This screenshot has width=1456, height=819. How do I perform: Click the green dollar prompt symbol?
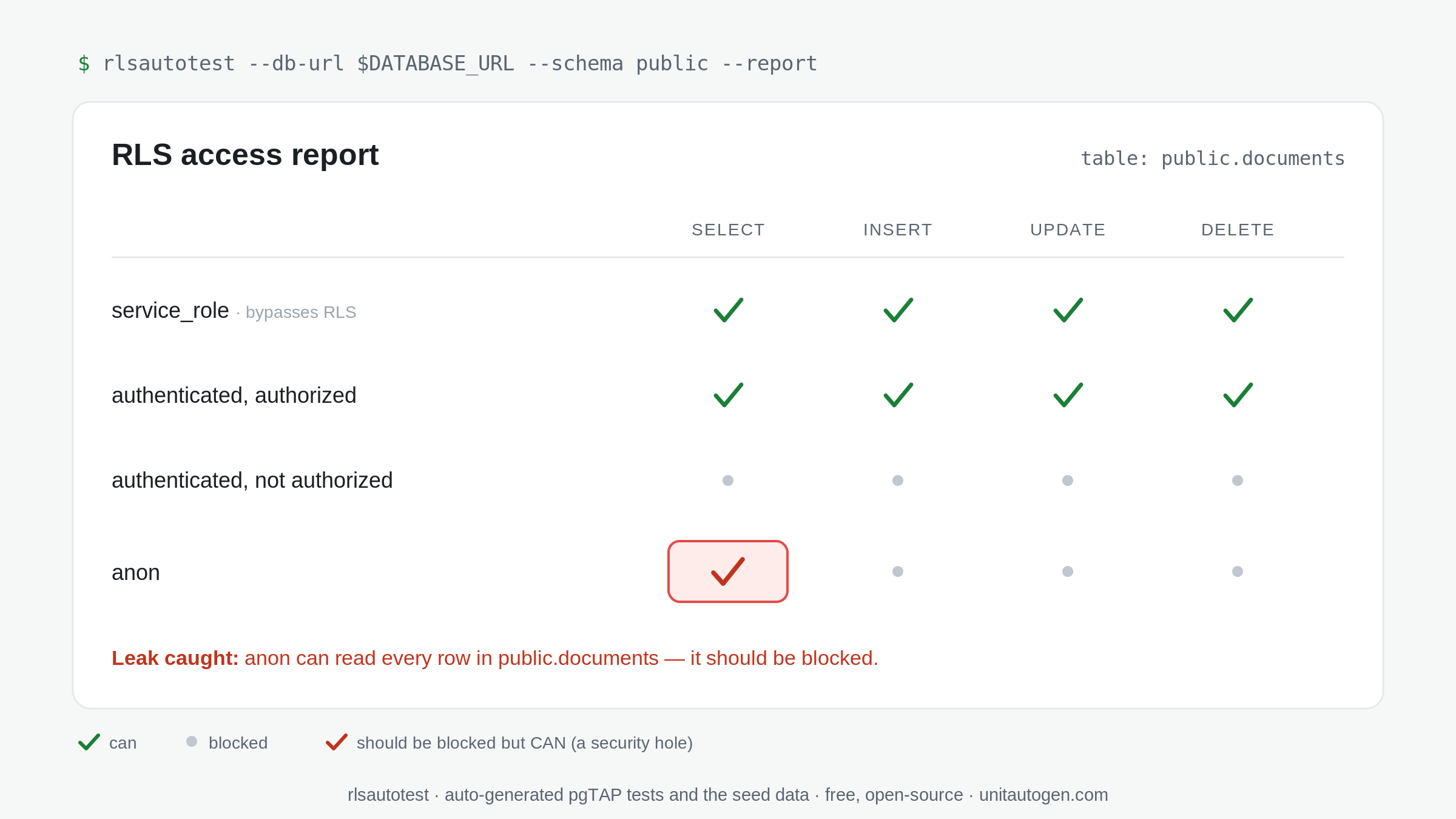84,63
